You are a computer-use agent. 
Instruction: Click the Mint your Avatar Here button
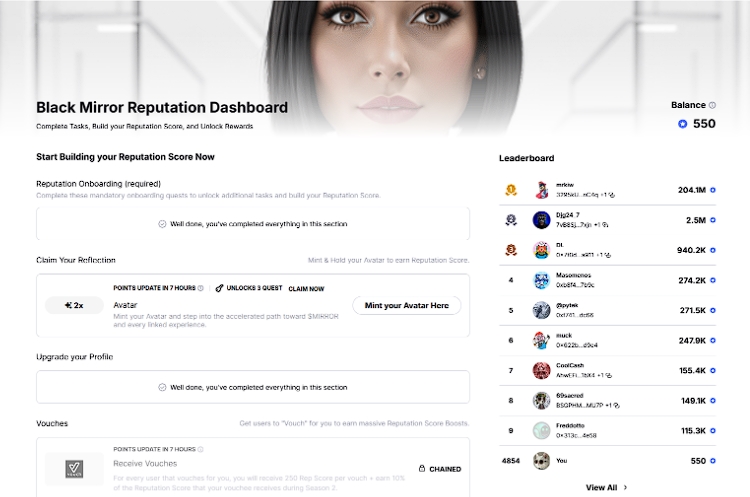(407, 305)
